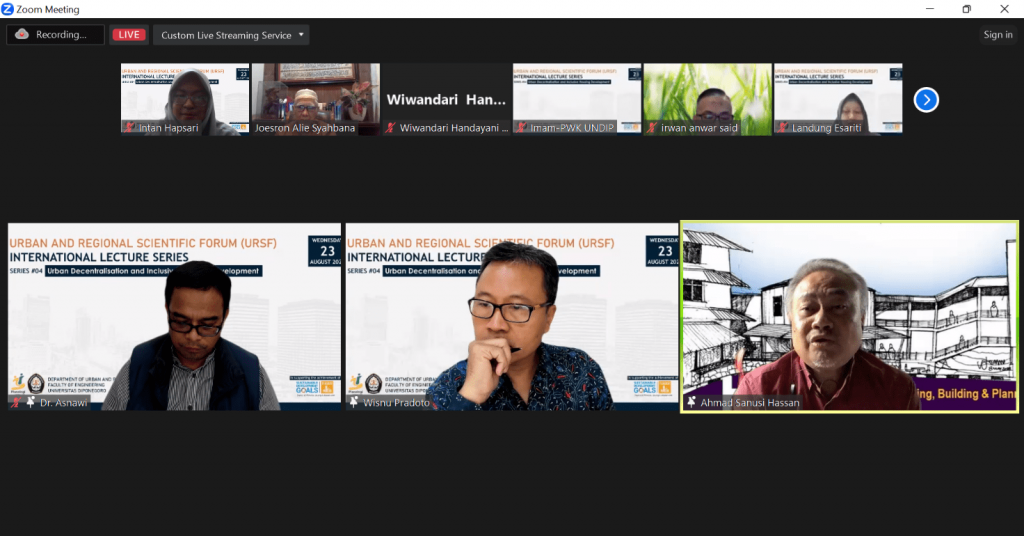
Task: Click the red LIVE badge
Action: point(128,35)
